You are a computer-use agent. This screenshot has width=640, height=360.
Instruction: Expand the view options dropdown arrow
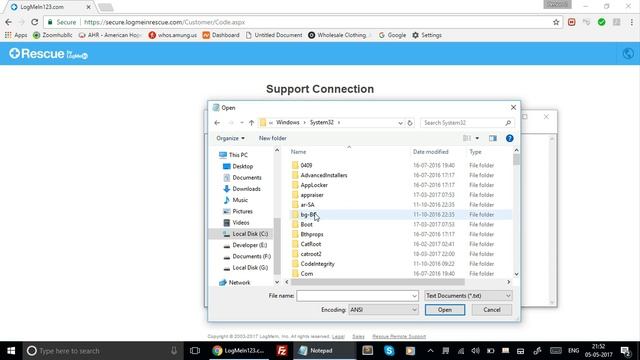477,138
